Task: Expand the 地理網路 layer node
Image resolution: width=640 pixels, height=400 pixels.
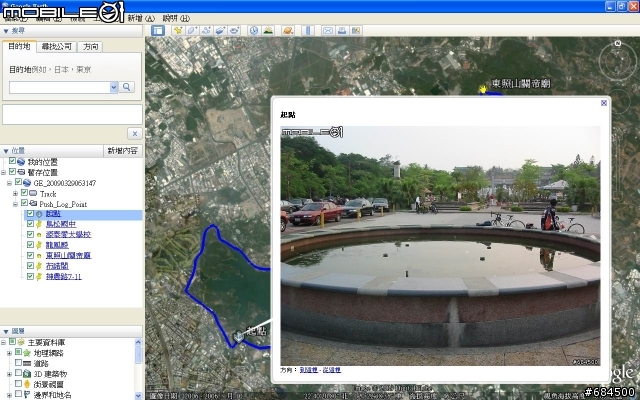Action: click(9, 353)
